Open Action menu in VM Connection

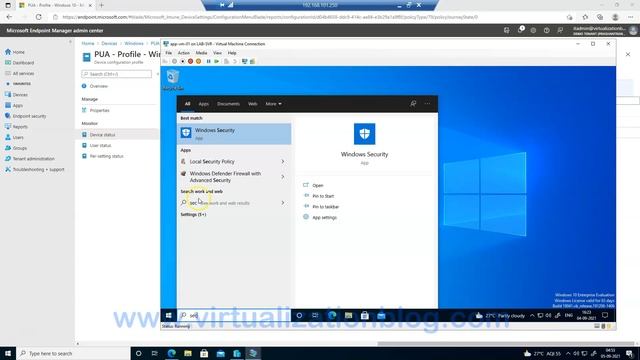183,53
